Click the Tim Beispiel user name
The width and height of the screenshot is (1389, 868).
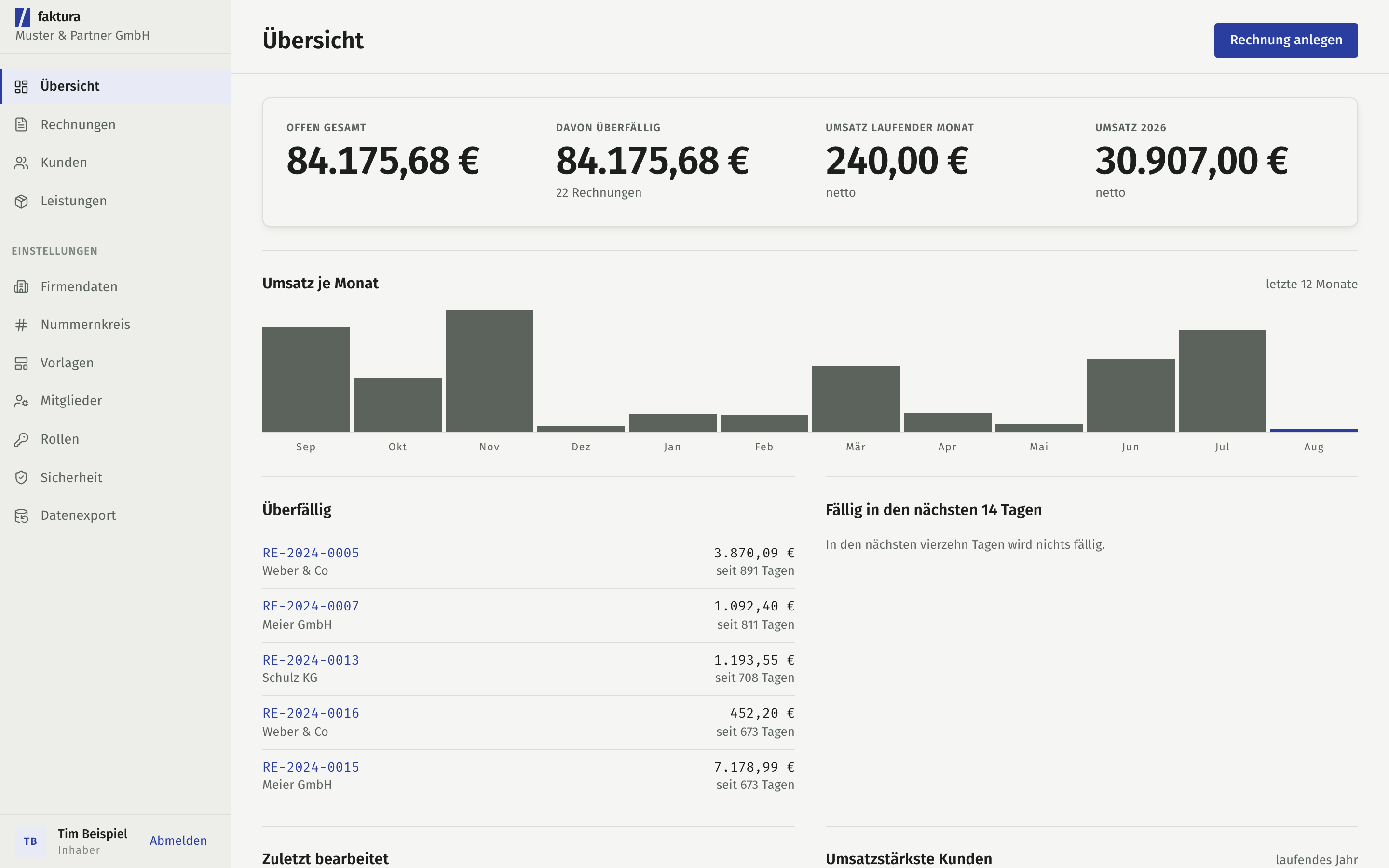(x=93, y=834)
